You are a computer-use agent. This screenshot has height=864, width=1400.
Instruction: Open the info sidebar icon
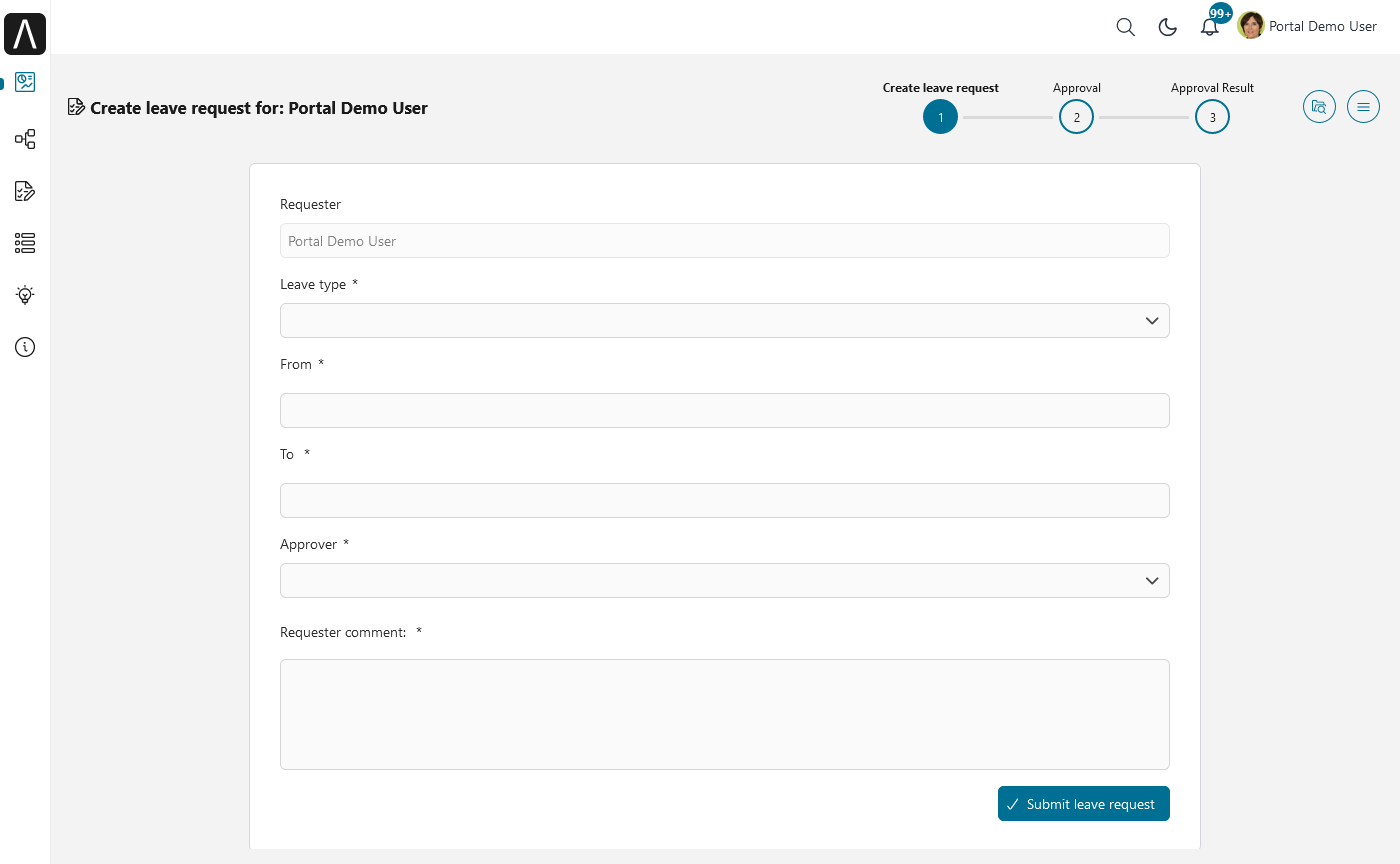[x=25, y=347]
